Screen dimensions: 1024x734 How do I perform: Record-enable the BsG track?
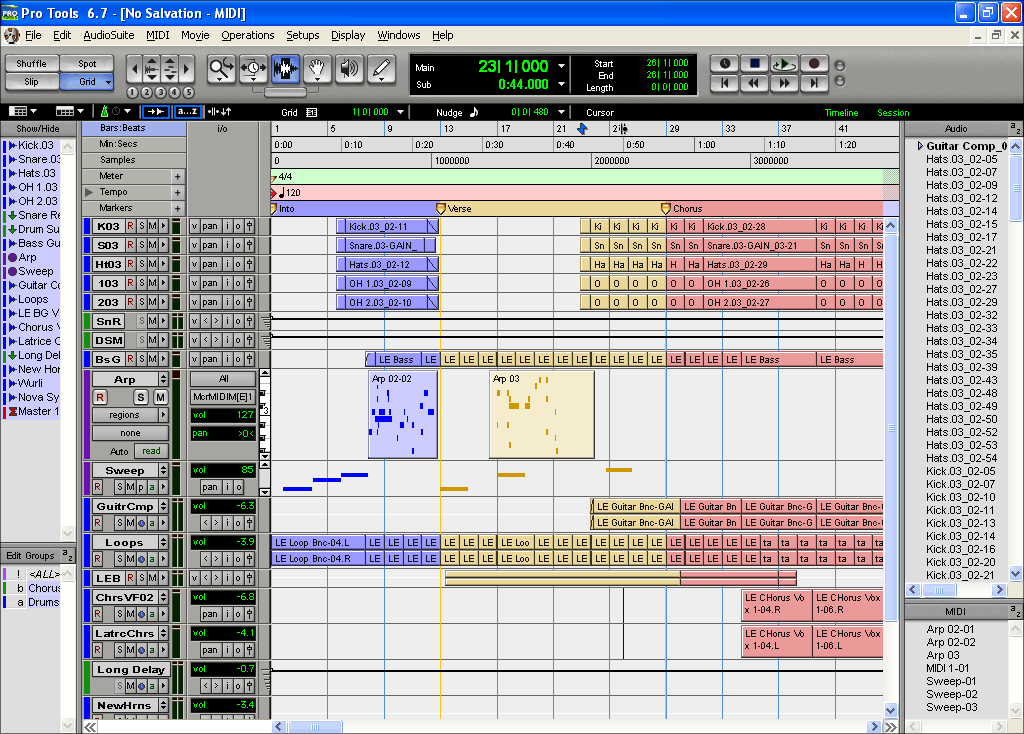pyautogui.click(x=131, y=359)
